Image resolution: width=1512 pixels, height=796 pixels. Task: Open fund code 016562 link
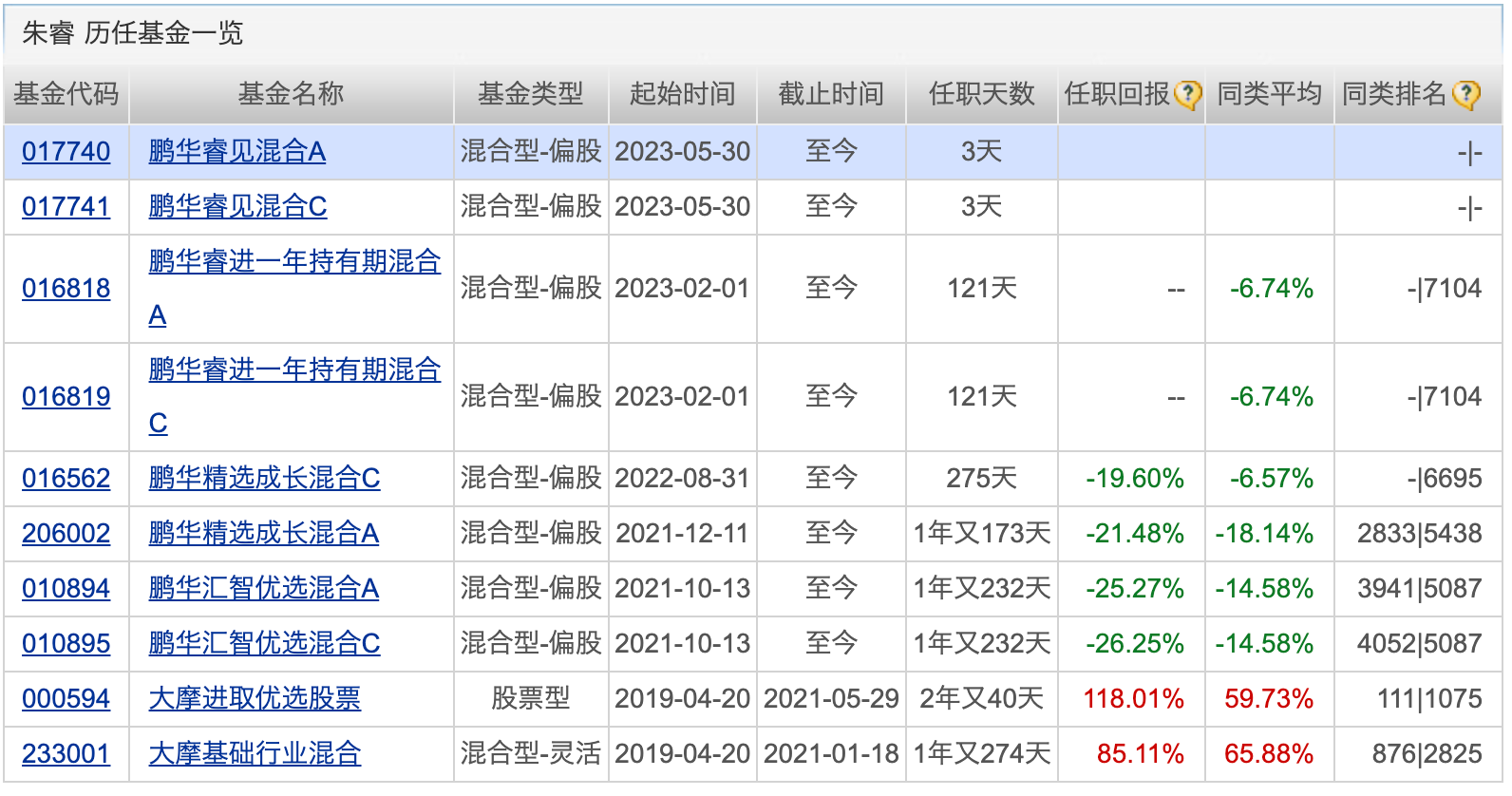(66, 479)
